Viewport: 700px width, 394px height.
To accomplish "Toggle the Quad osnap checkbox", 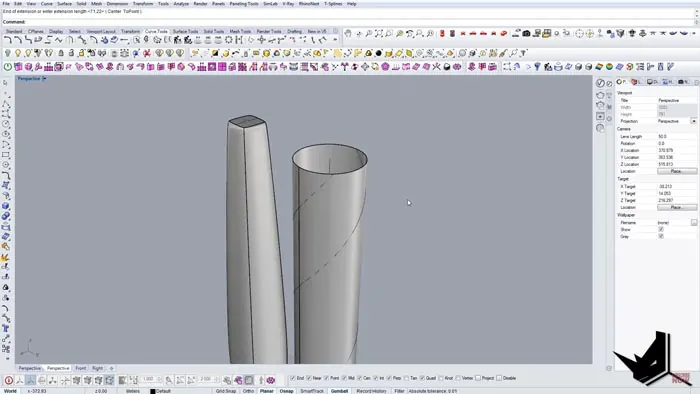I will click(422, 378).
